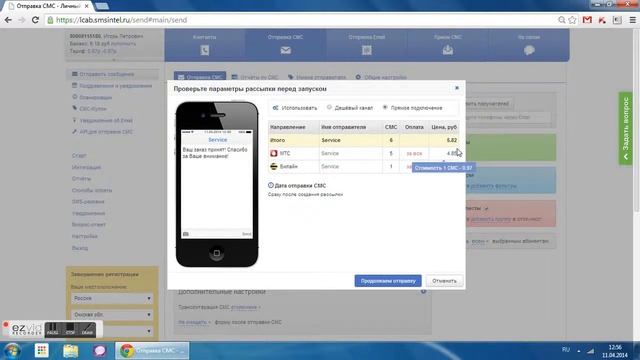Click the phone preview message text

coord(215,153)
